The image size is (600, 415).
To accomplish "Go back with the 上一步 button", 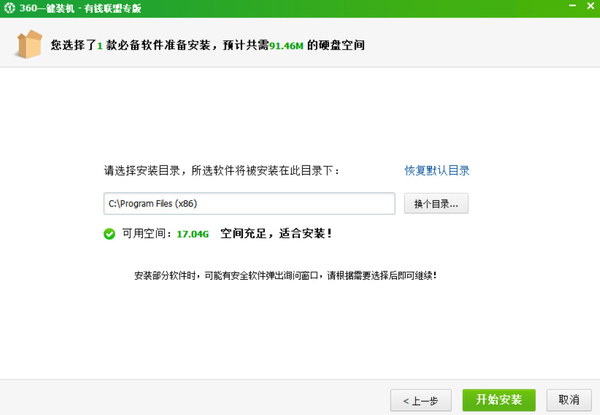I will pos(421,400).
